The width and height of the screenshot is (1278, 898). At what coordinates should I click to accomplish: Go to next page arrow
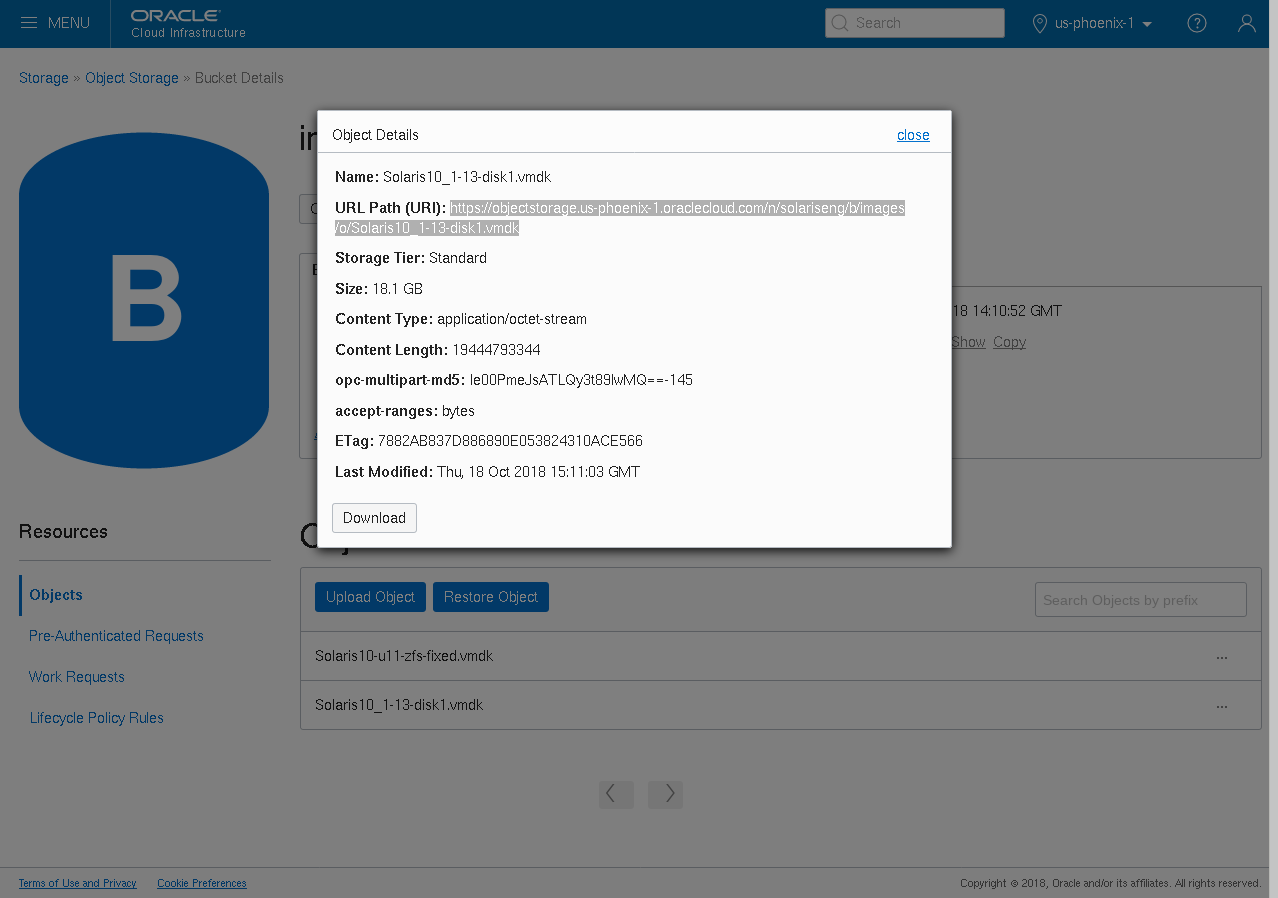click(665, 794)
